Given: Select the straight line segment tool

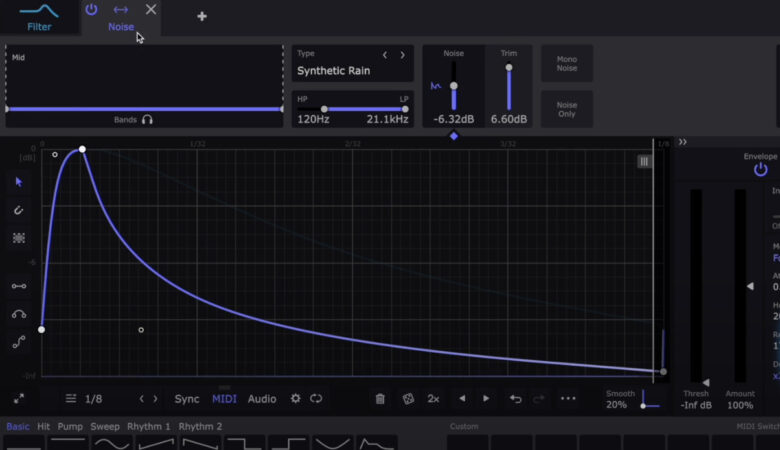Looking at the screenshot, I should [19, 286].
